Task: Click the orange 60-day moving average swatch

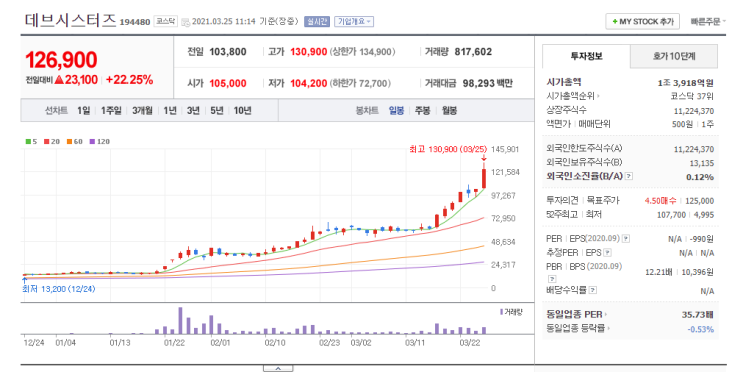Action: coord(69,141)
